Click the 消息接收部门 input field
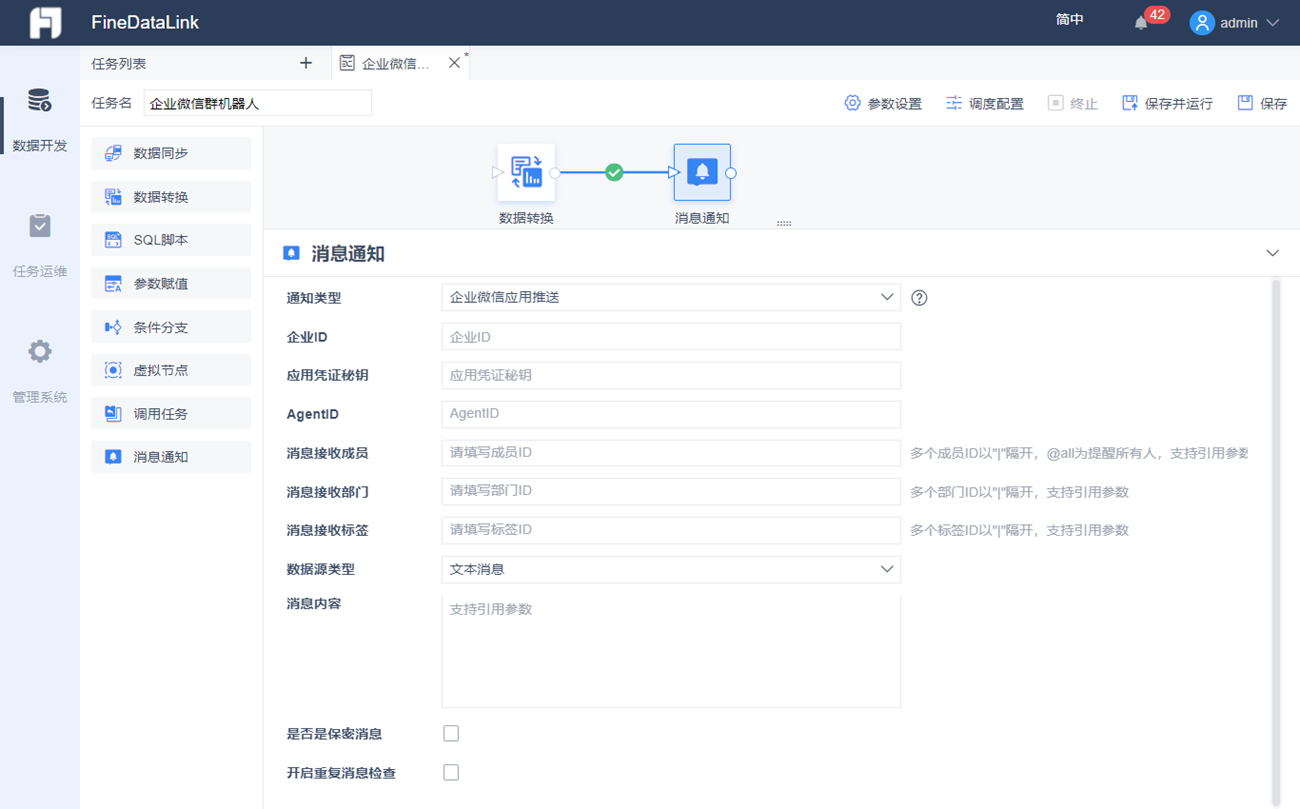This screenshot has height=809, width=1300. tap(671, 491)
